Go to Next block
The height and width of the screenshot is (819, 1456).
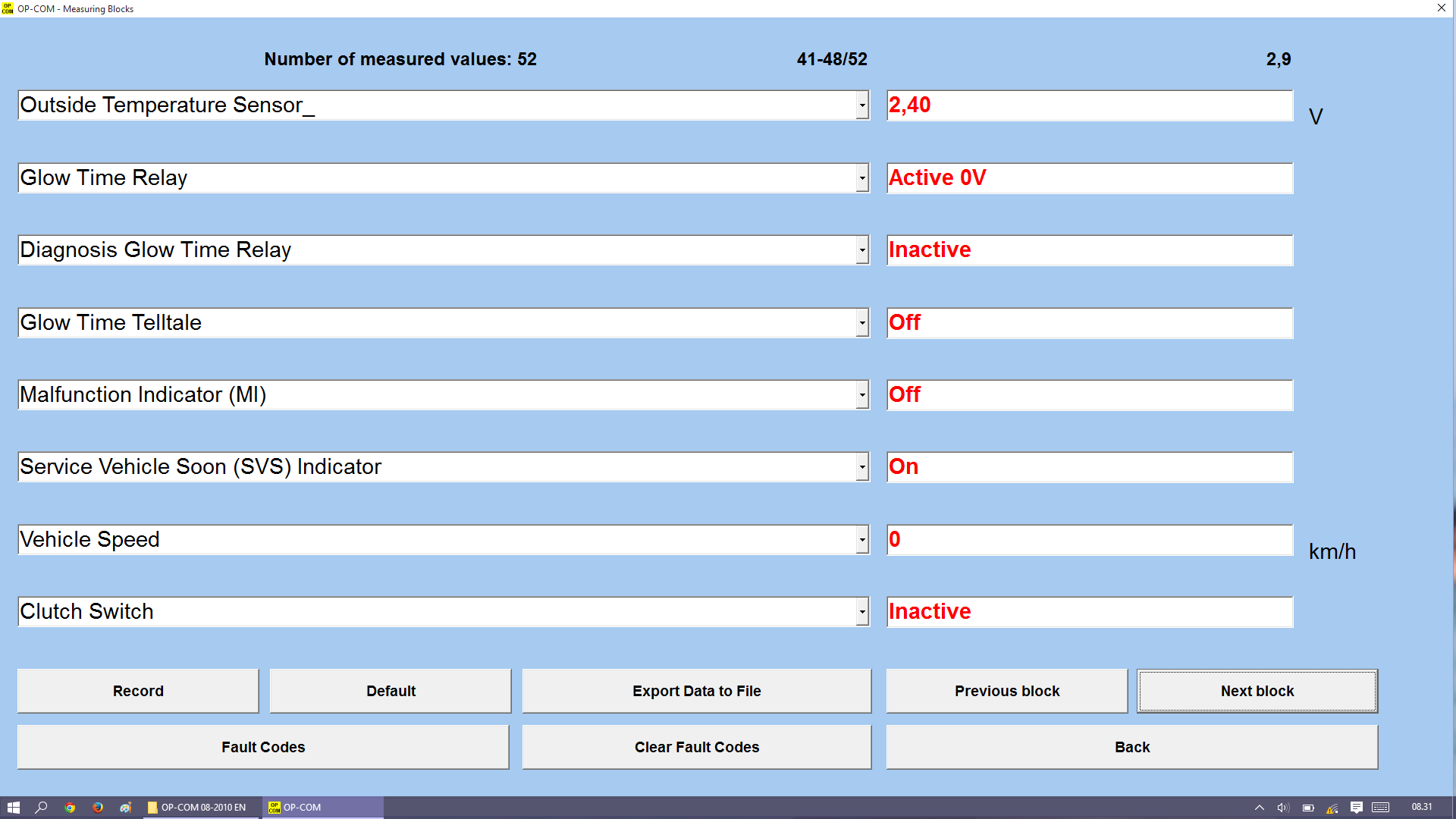(1257, 691)
